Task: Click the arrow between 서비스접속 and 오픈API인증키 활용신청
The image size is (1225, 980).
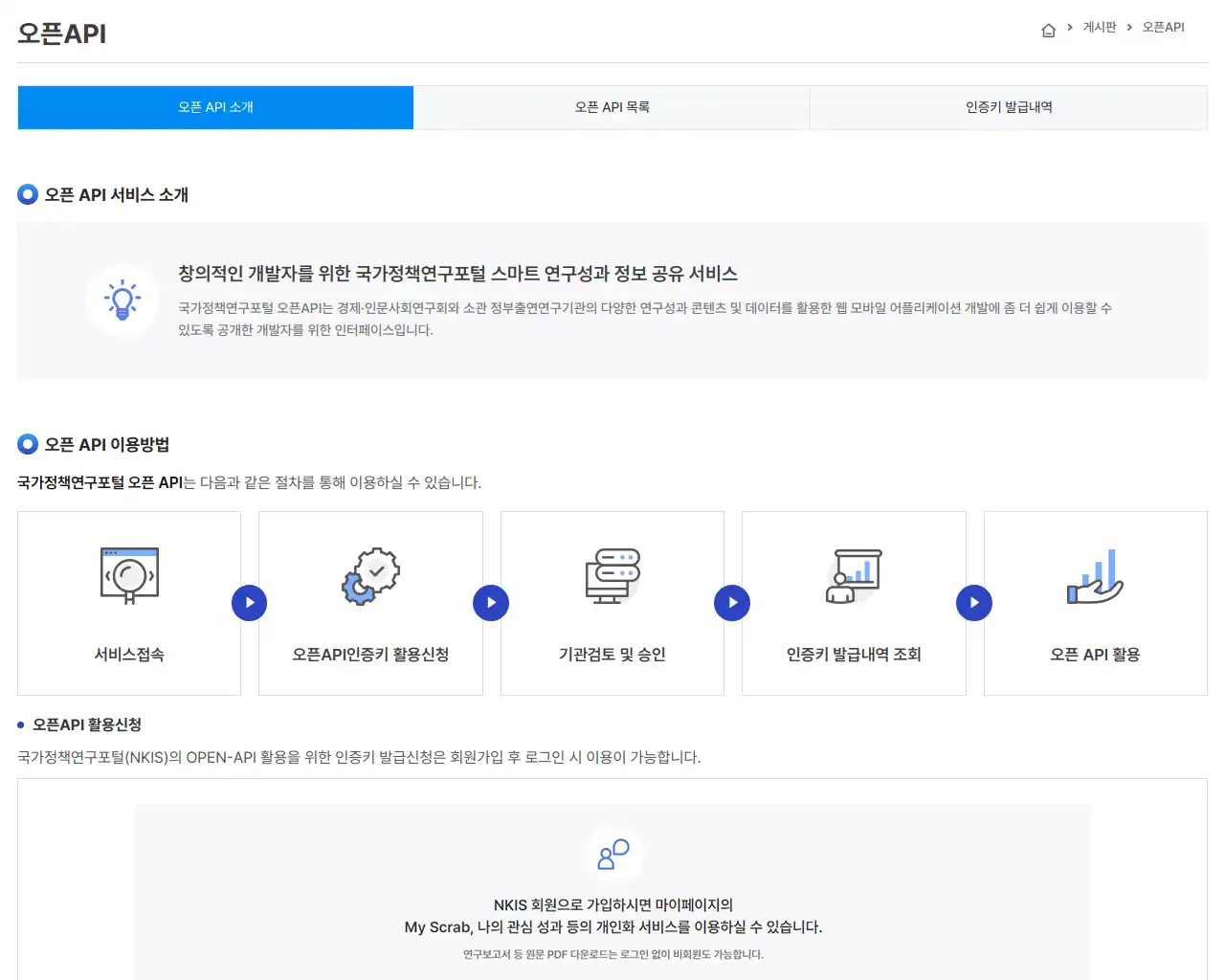Action: [x=250, y=603]
